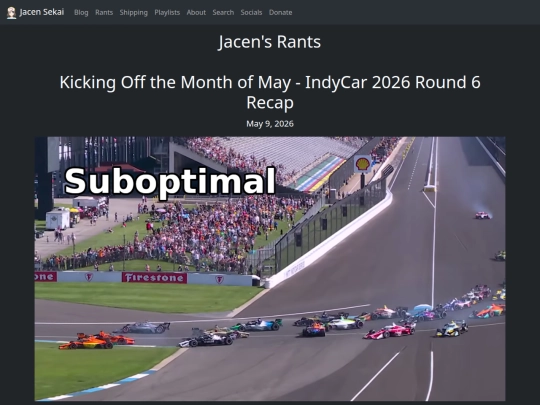Click the Donate nav link

tap(280, 12)
